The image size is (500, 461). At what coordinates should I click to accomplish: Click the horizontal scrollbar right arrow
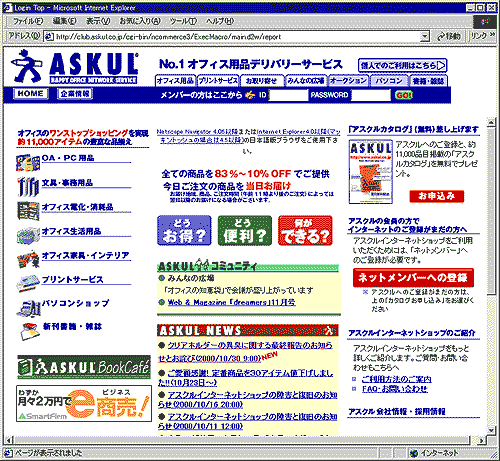(x=481, y=440)
